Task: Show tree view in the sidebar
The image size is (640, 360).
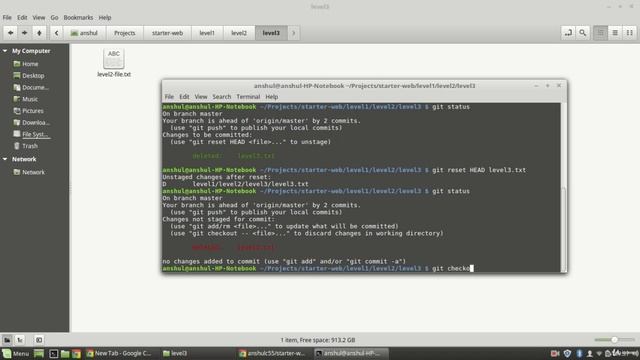Action: (x=20, y=340)
